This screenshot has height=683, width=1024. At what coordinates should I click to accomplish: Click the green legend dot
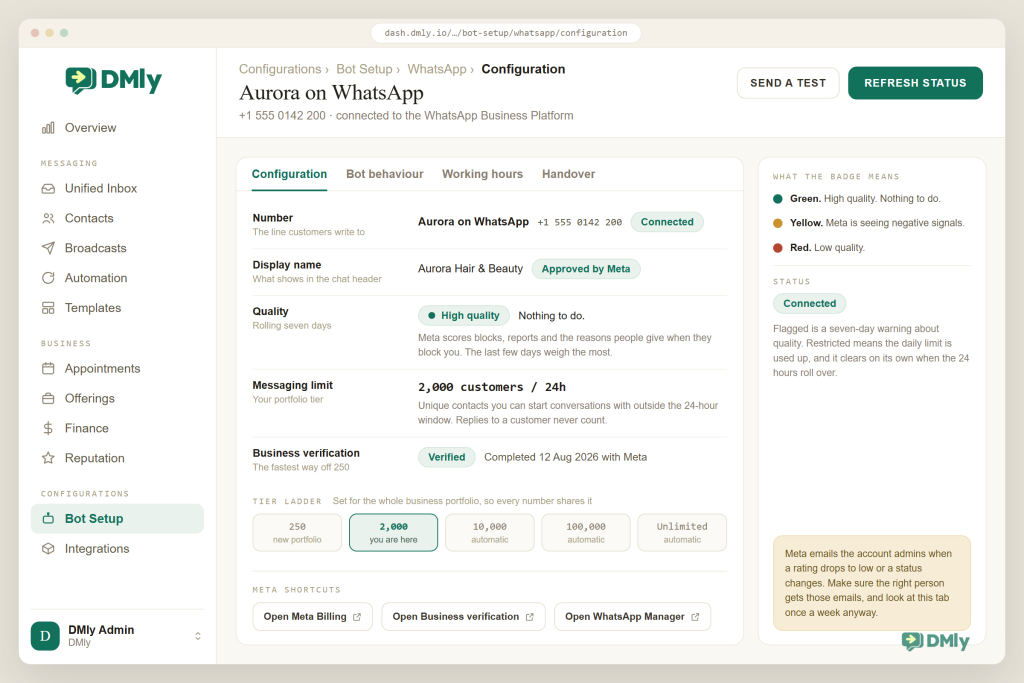[x=778, y=199]
